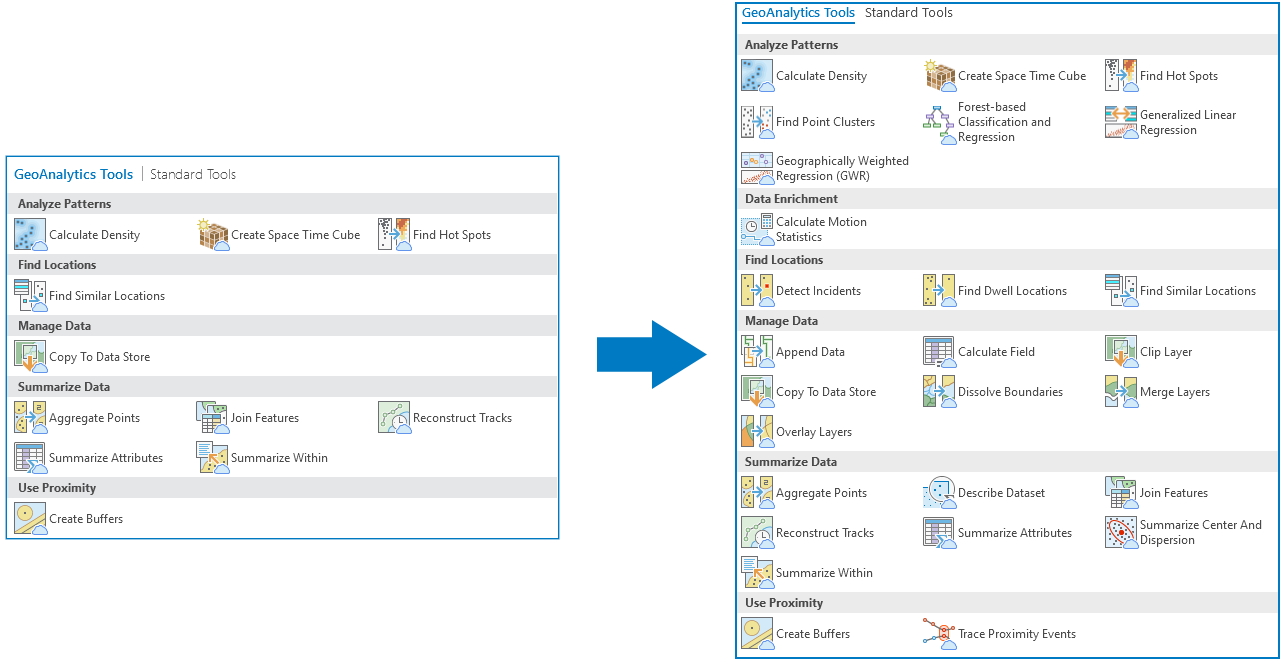Click Find Locations header in left panel
This screenshot has height=666, width=1283.
pos(282,265)
